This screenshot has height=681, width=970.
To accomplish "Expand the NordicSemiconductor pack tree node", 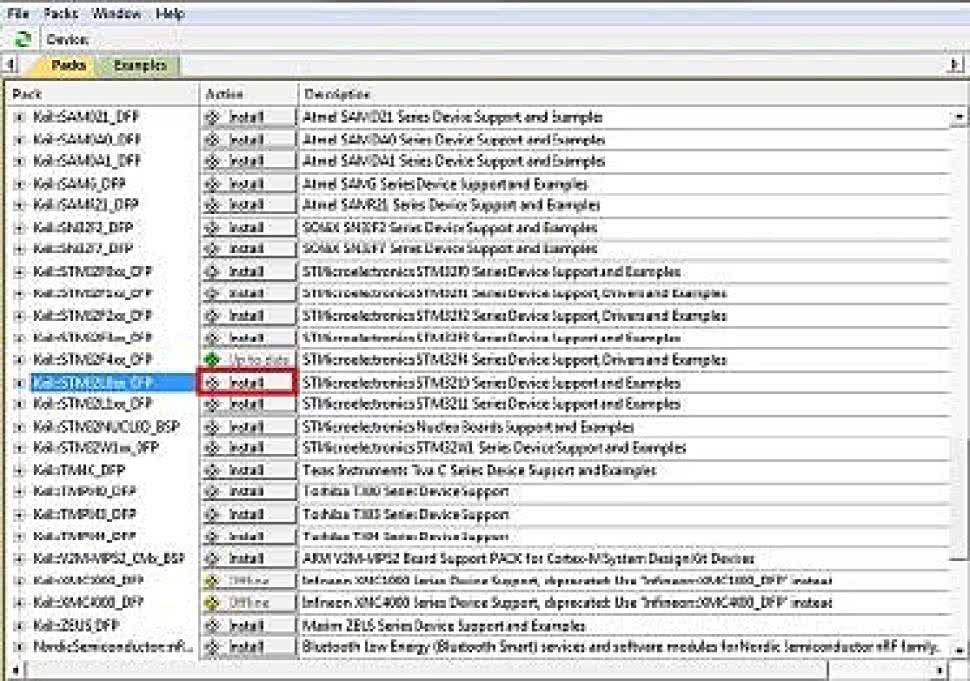I will tap(18, 647).
